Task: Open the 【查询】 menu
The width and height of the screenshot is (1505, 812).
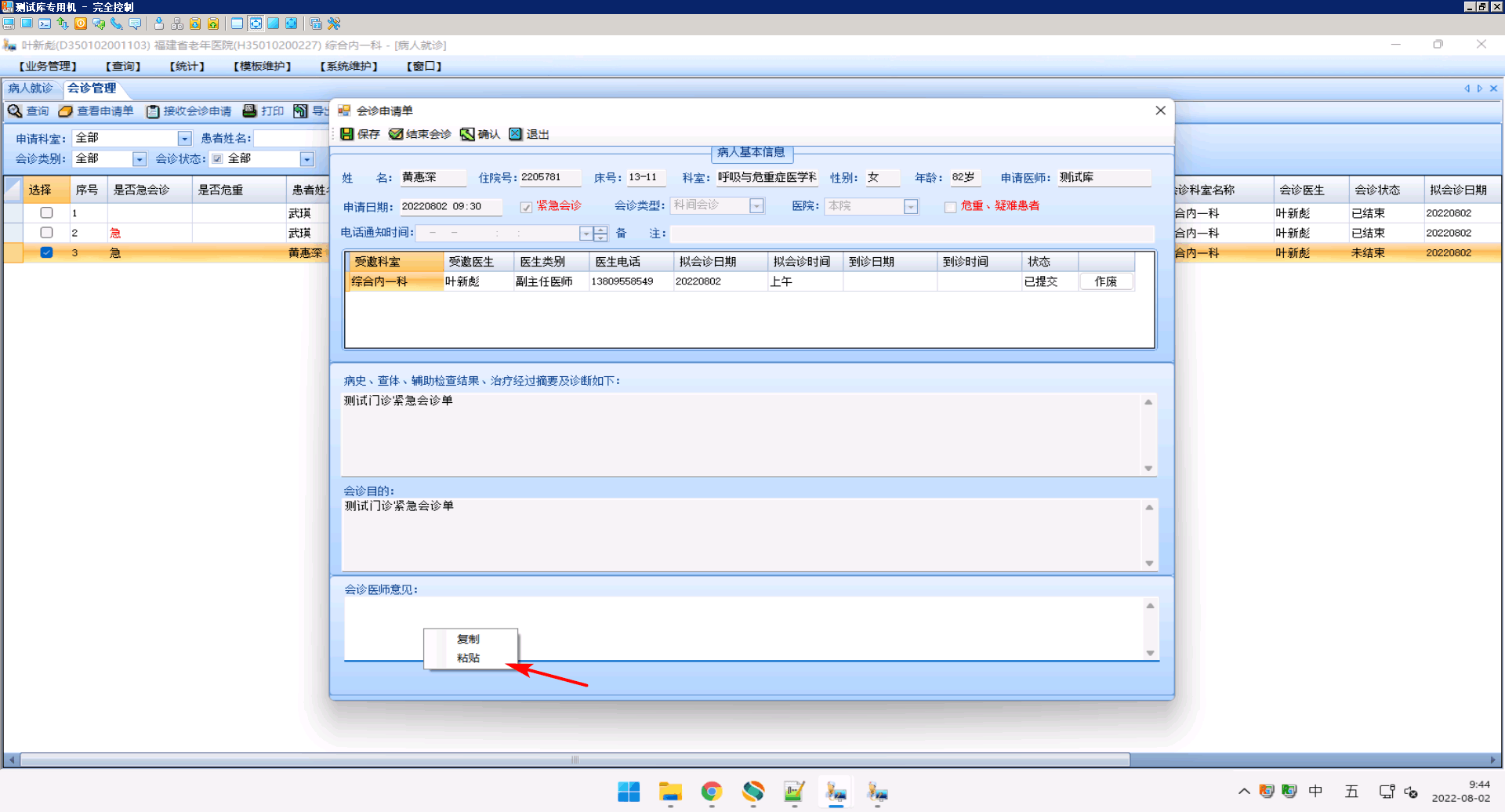Action: 123,66
